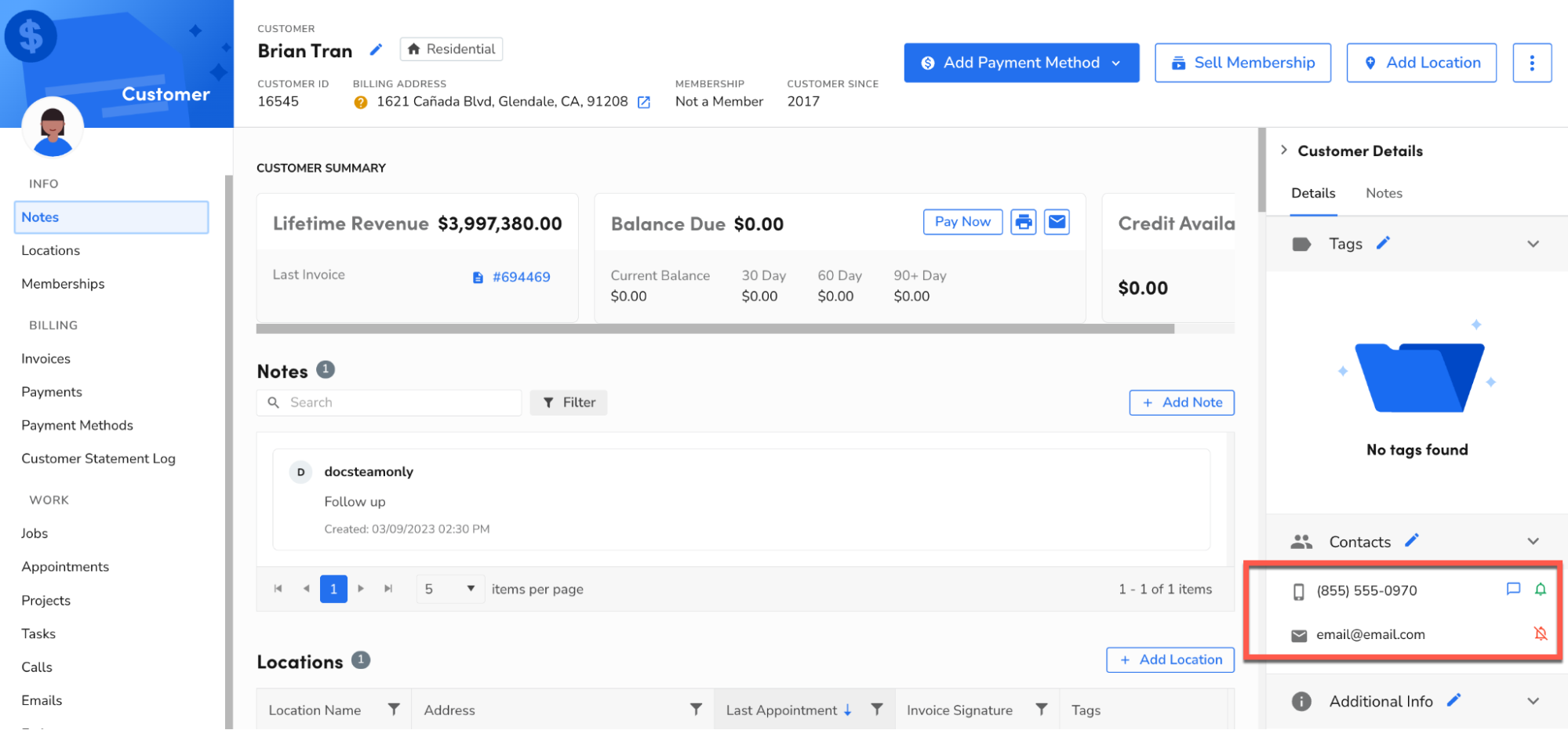Filter the Invoice Signature column
The image size is (1568, 730).
(x=1042, y=710)
